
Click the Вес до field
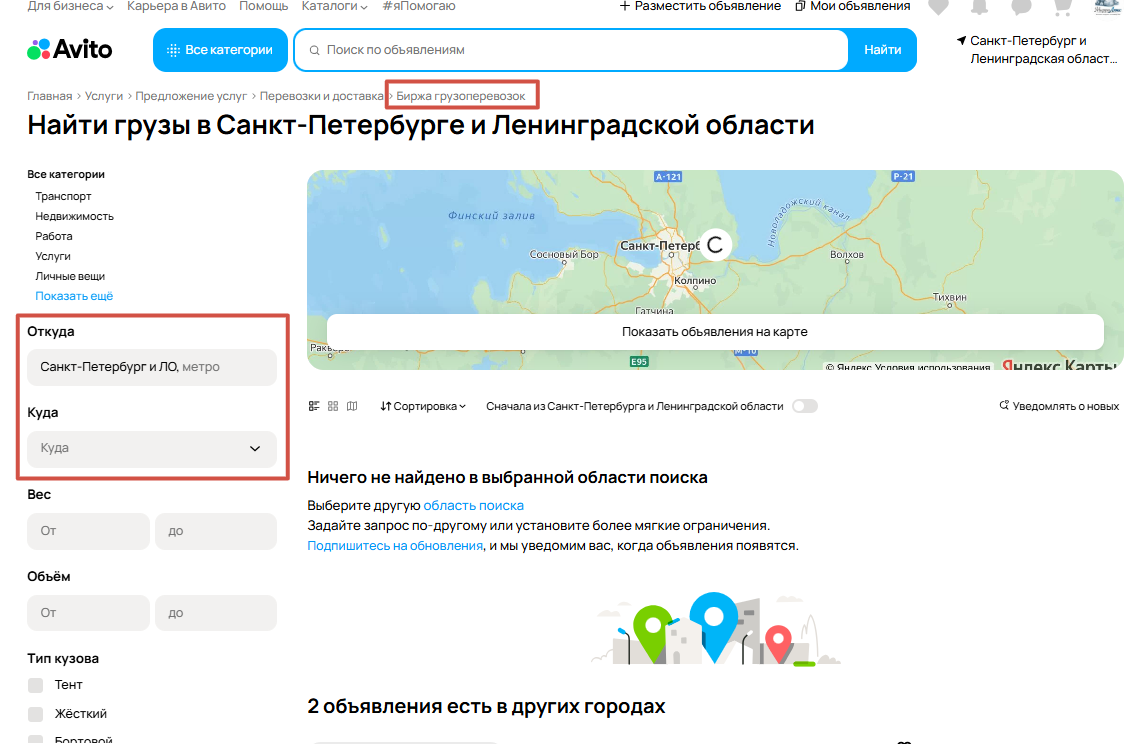click(x=215, y=531)
